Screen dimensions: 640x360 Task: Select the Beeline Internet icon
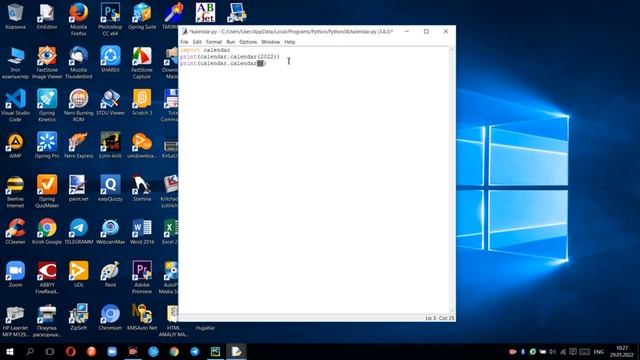16,191
